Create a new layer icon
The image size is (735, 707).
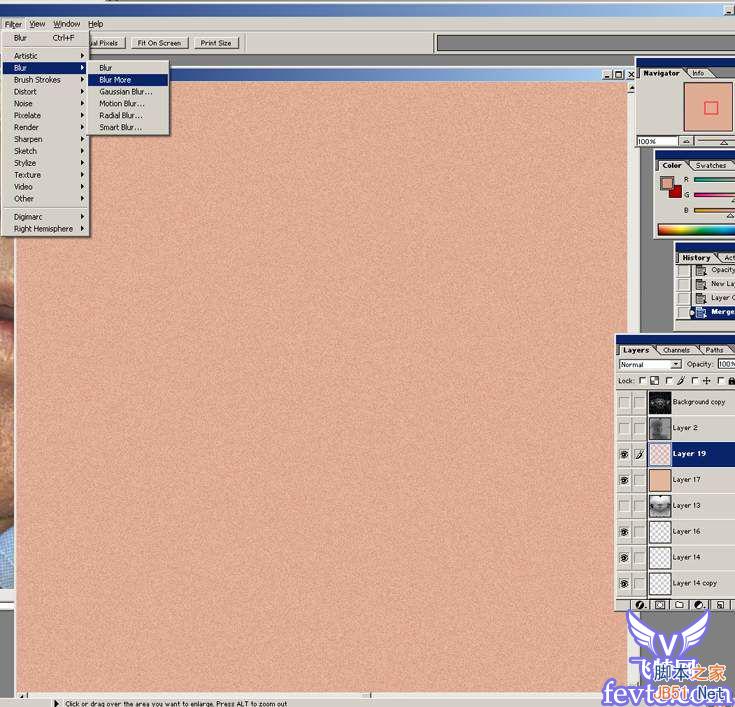point(720,605)
